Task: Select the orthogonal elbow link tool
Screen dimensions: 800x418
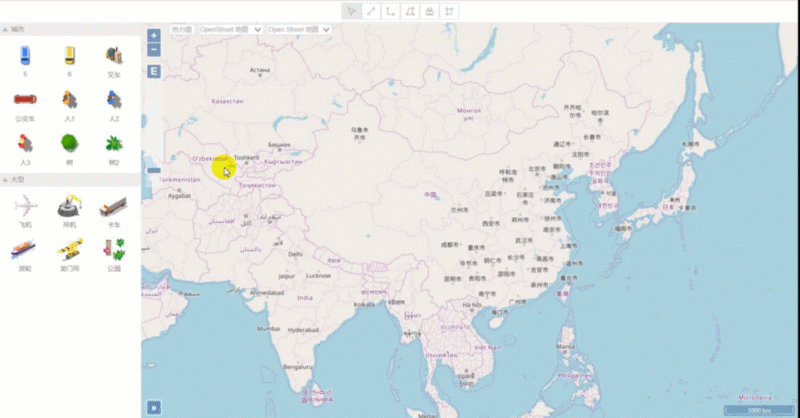Action: (390, 11)
